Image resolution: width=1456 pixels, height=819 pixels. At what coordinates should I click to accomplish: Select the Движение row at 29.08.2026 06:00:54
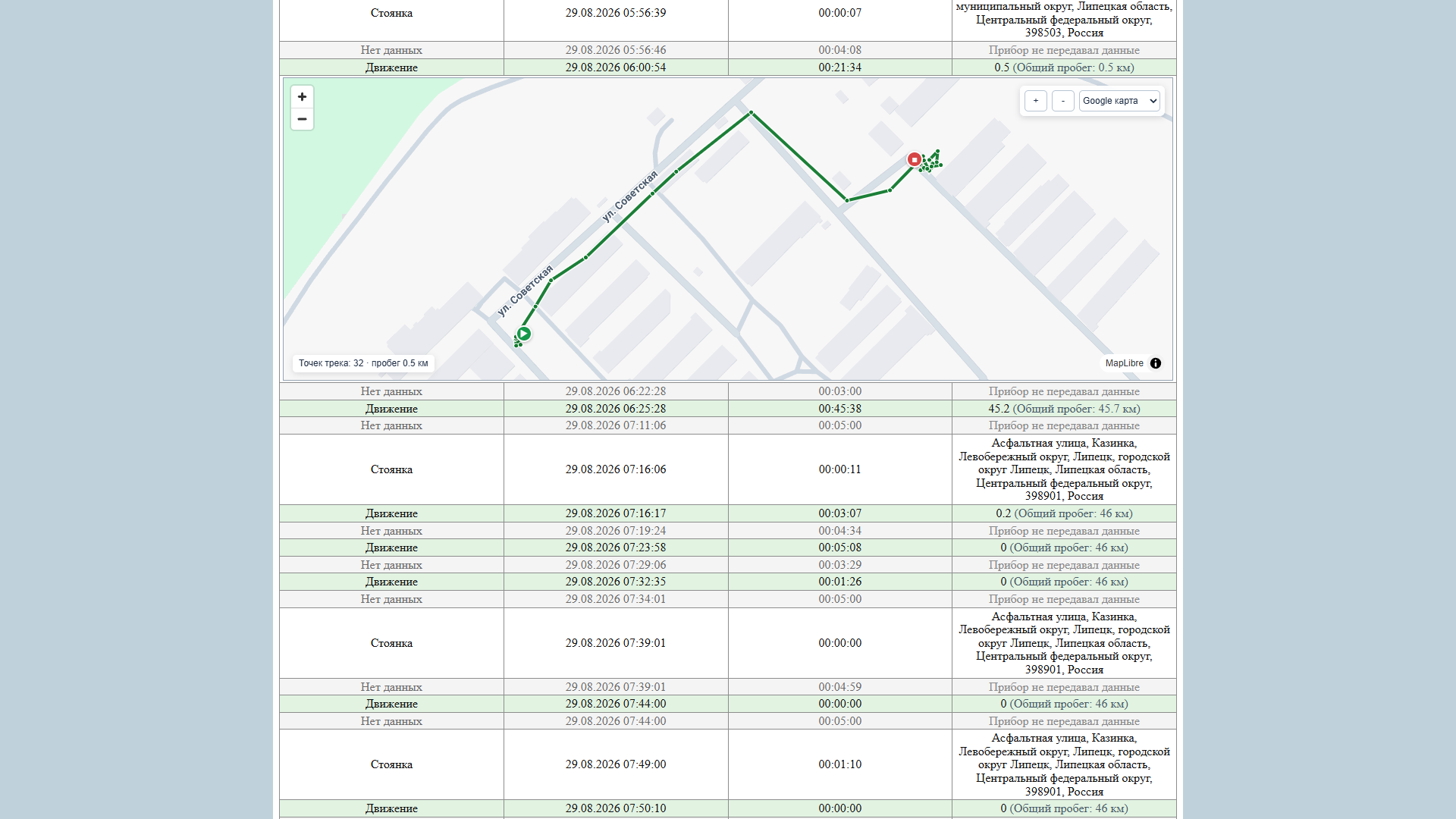pos(728,67)
